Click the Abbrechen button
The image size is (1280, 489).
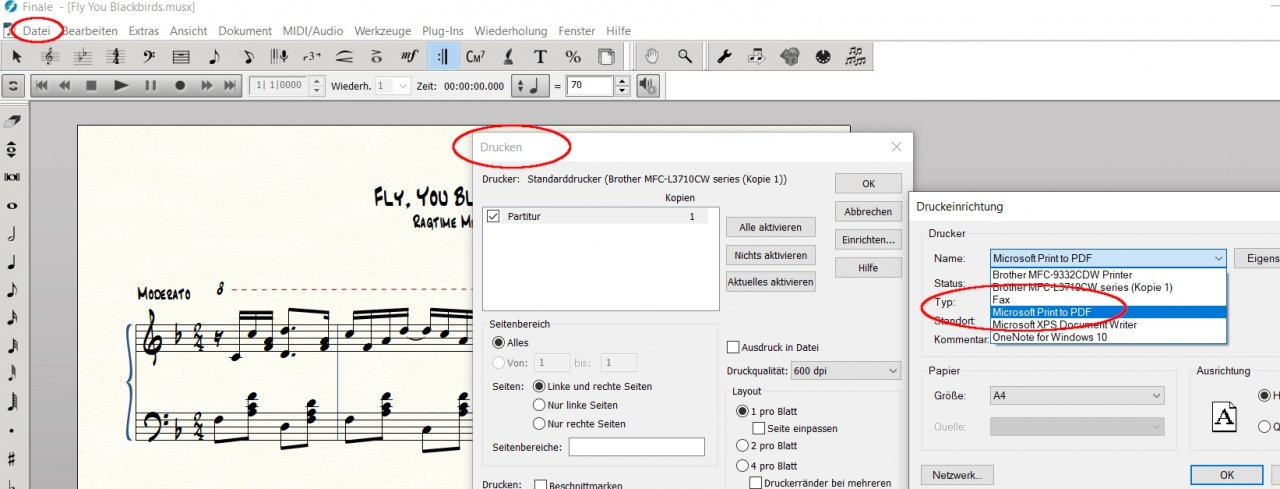(x=868, y=212)
